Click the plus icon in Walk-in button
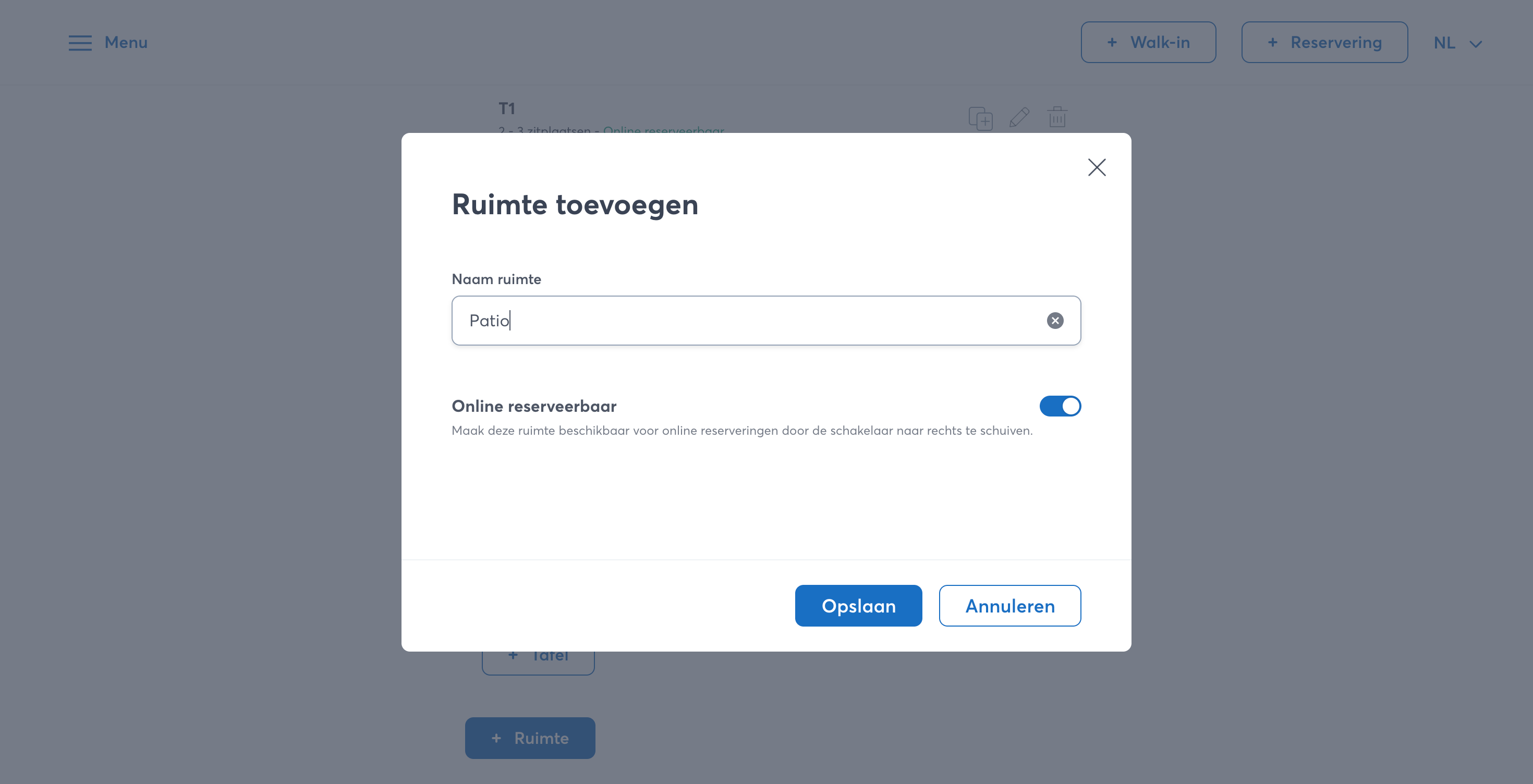Viewport: 1533px width, 784px height. 1112,42
